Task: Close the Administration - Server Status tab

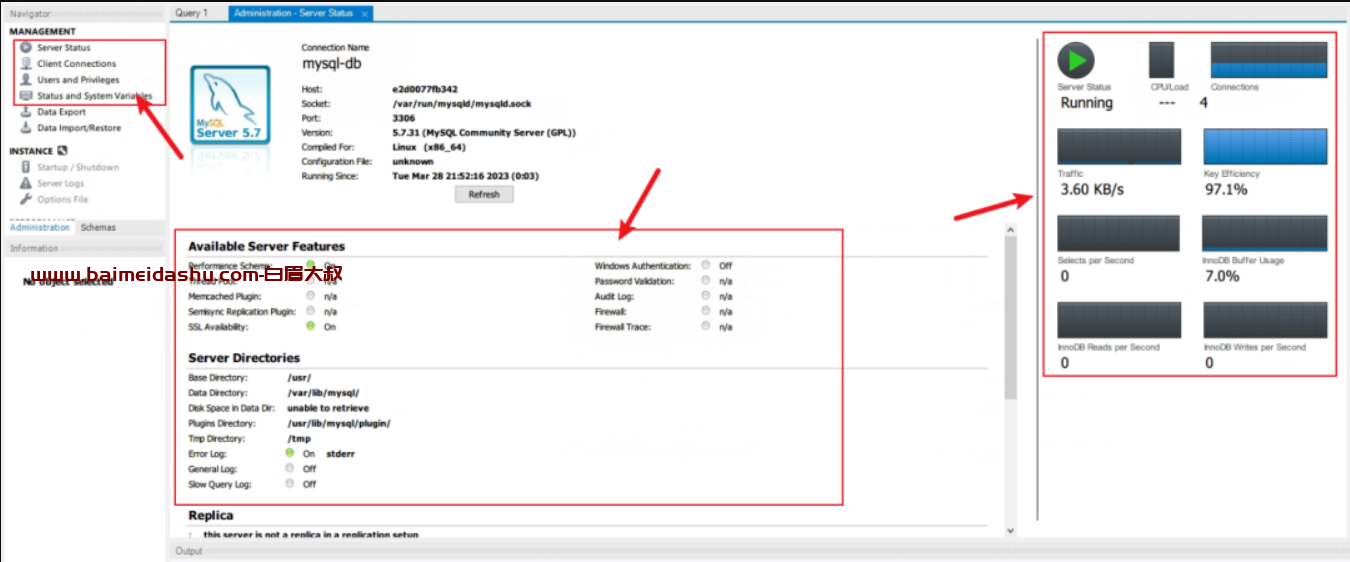Action: coord(365,13)
